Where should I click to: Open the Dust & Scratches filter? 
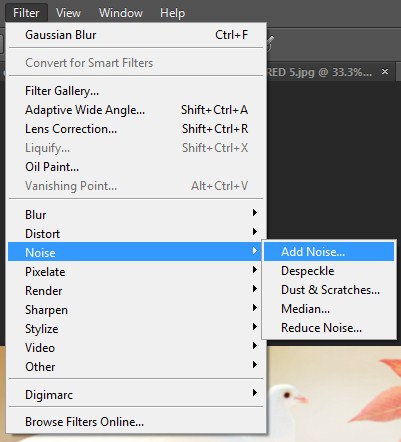[329, 290]
